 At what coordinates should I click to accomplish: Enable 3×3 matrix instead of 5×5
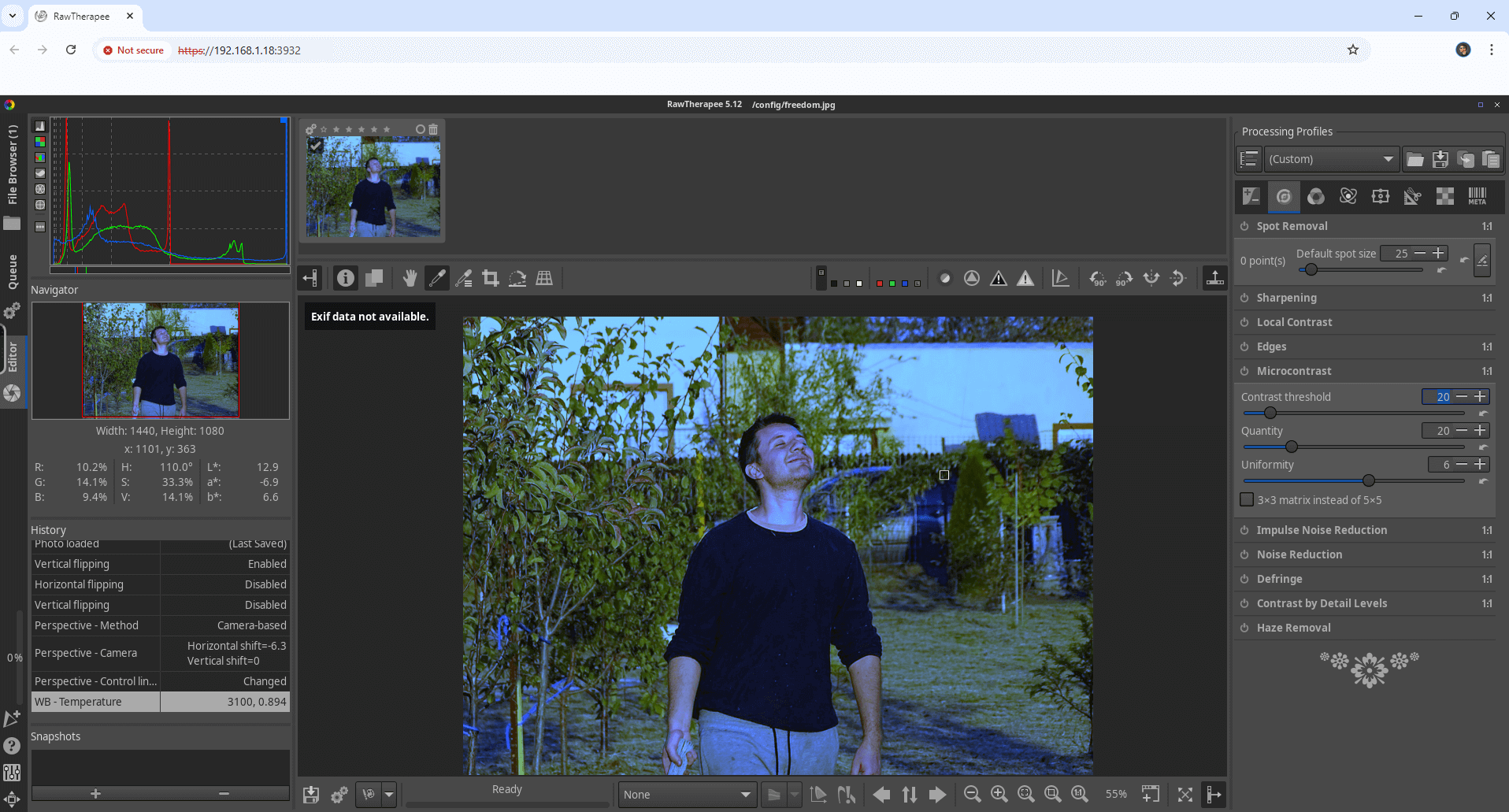point(1247,499)
